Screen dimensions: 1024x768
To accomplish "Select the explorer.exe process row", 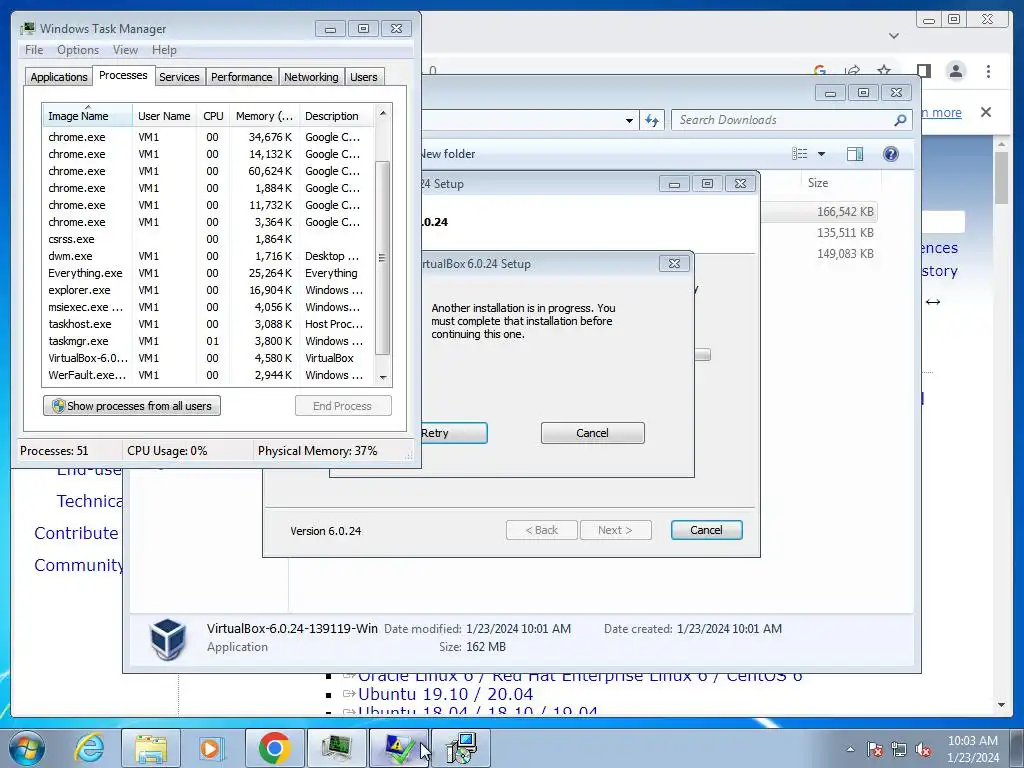I will pos(208,290).
